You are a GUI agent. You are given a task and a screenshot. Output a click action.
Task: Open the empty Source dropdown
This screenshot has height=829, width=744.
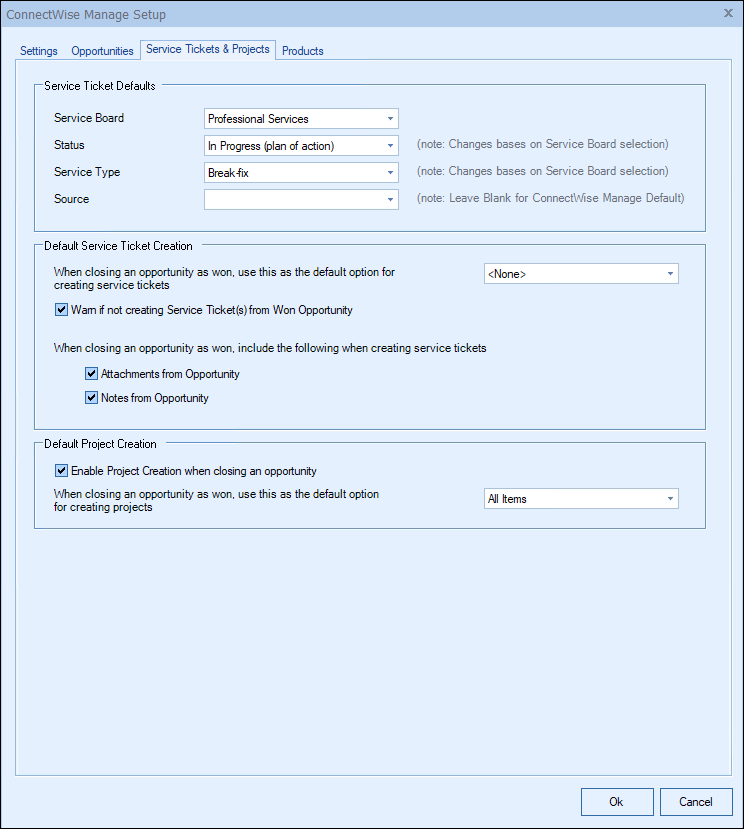coord(301,199)
